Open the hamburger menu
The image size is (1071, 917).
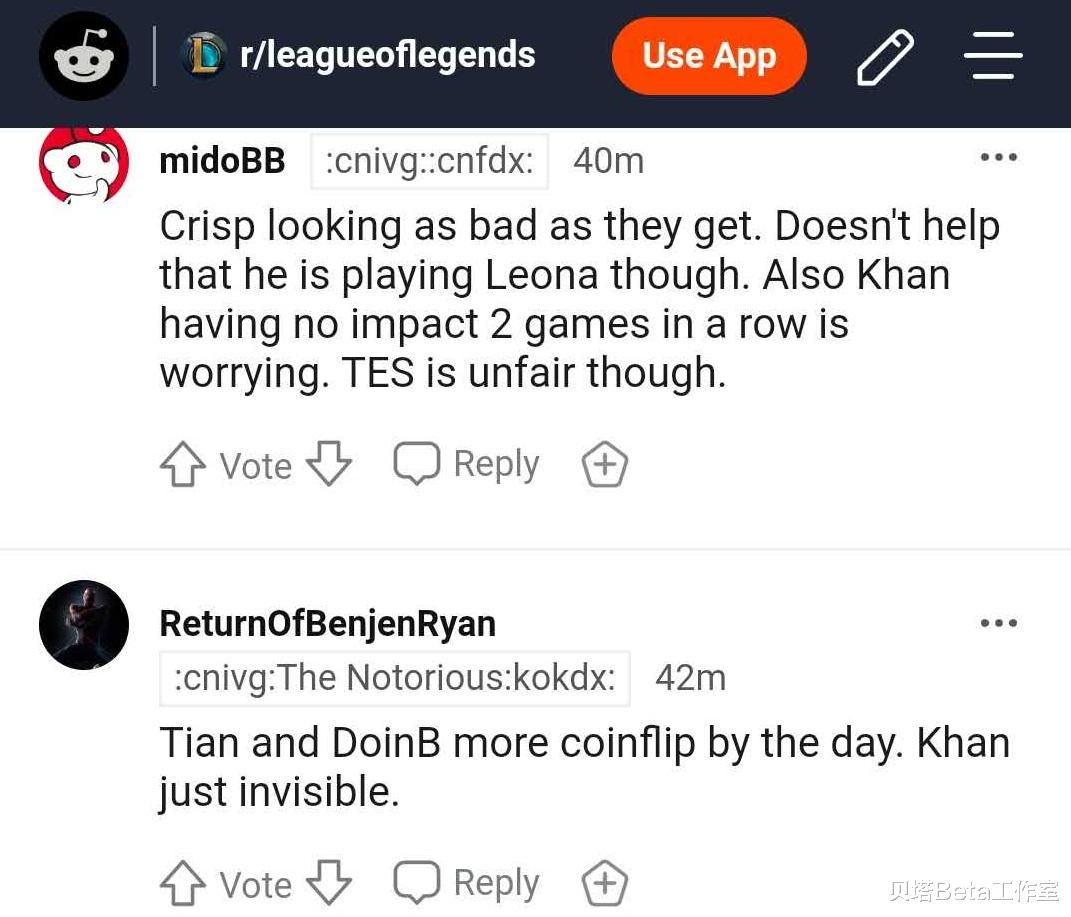pos(992,56)
